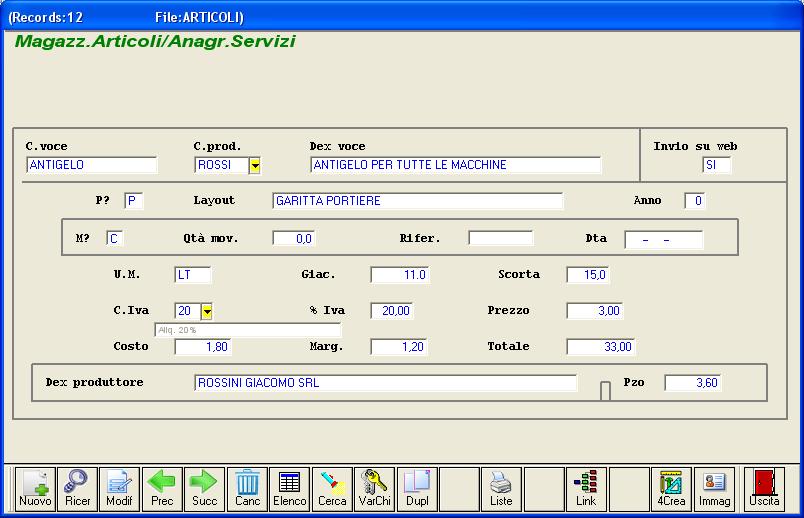Click the Records:12 title bar text
The width and height of the screenshot is (804, 518).
47,17
